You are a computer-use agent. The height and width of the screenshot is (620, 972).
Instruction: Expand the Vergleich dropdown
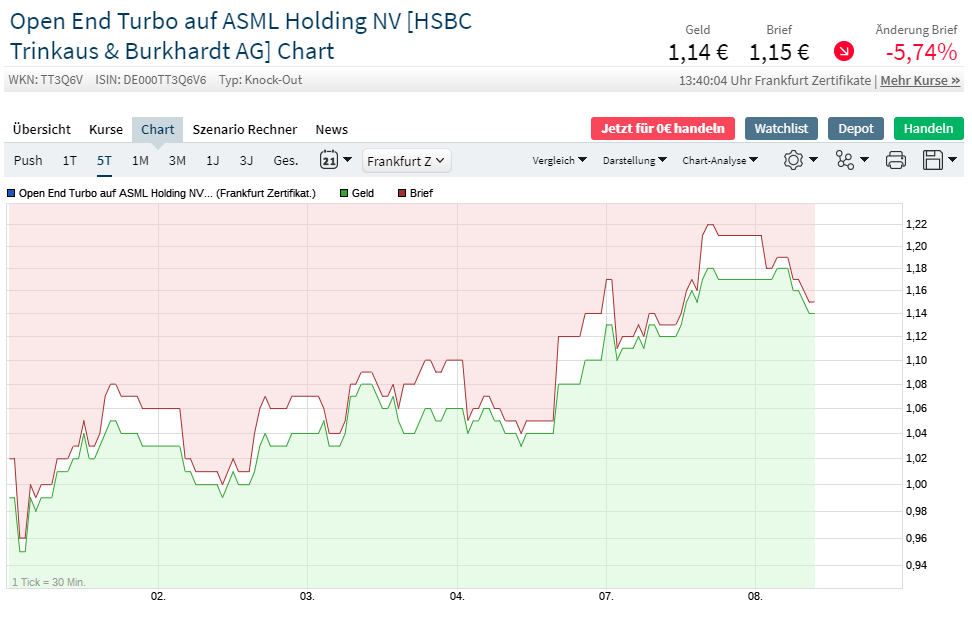coord(559,160)
